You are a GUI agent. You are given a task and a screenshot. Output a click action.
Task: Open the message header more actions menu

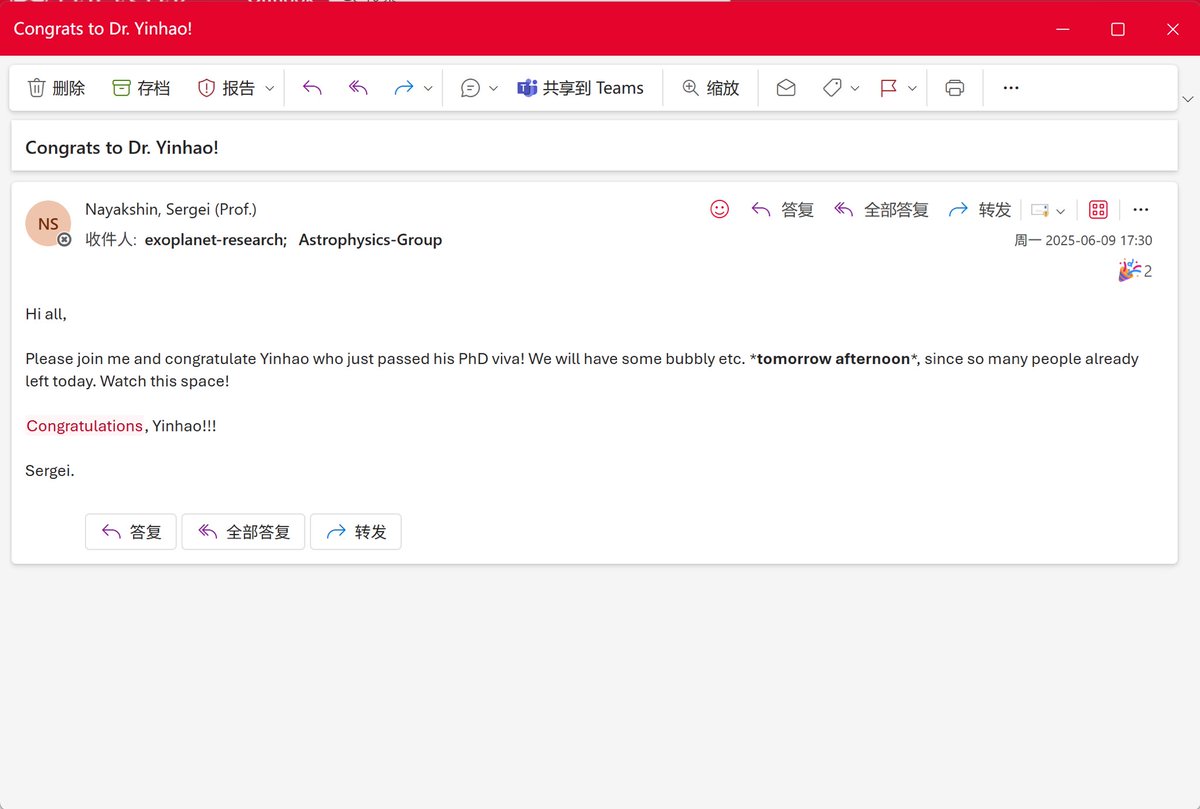(x=1141, y=209)
